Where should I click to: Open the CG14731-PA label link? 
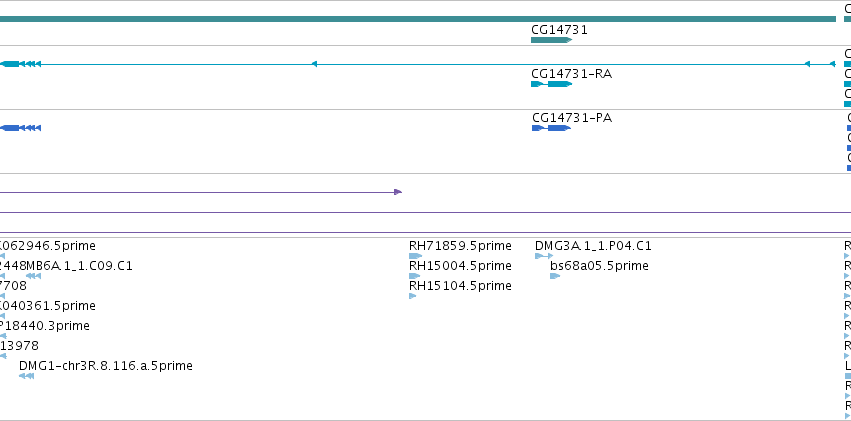coord(572,118)
